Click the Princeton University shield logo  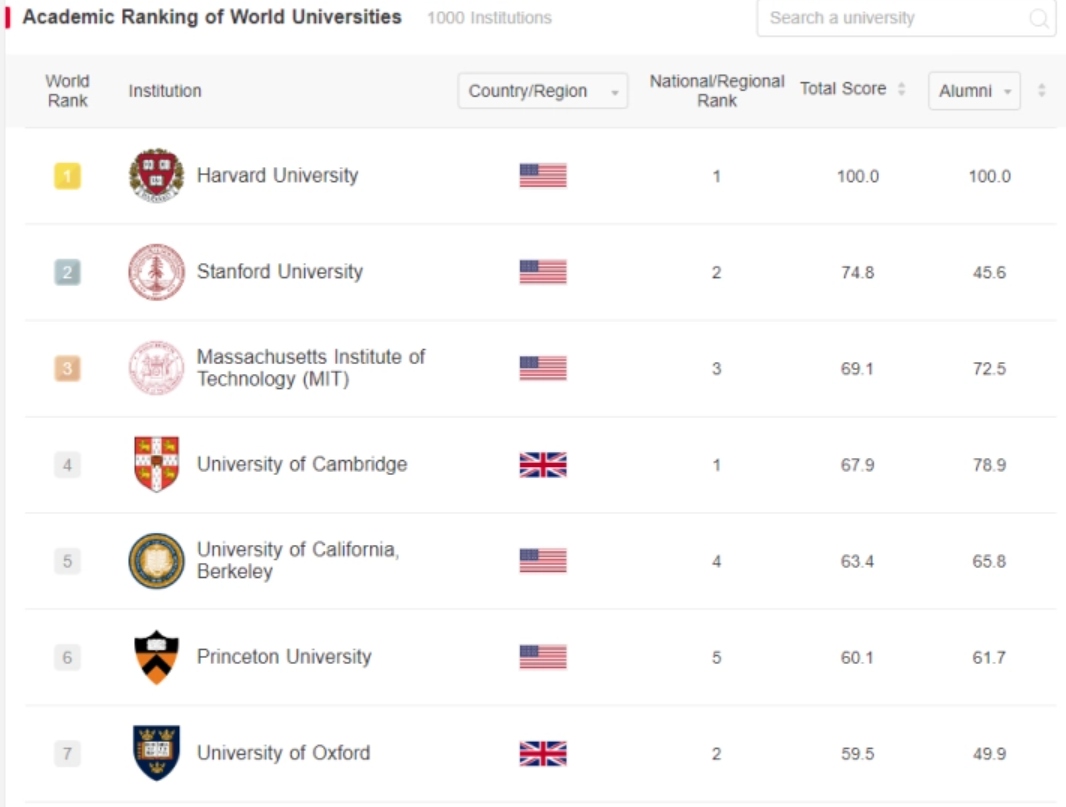(x=156, y=657)
